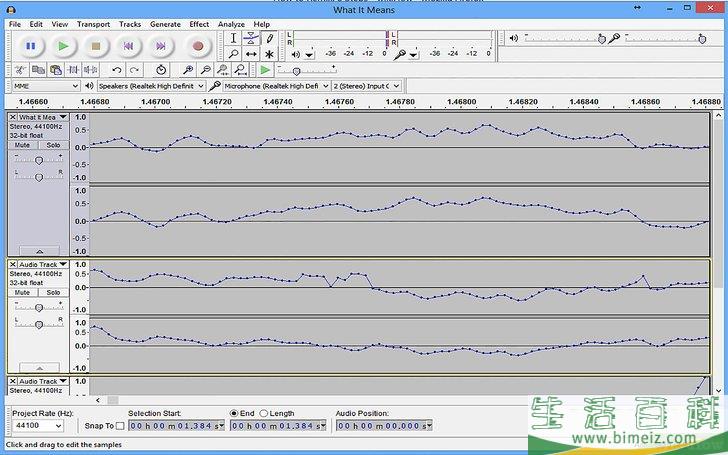Screen dimensions: 728x455
Task: Zoom in on the waveform
Action: pos(188,70)
